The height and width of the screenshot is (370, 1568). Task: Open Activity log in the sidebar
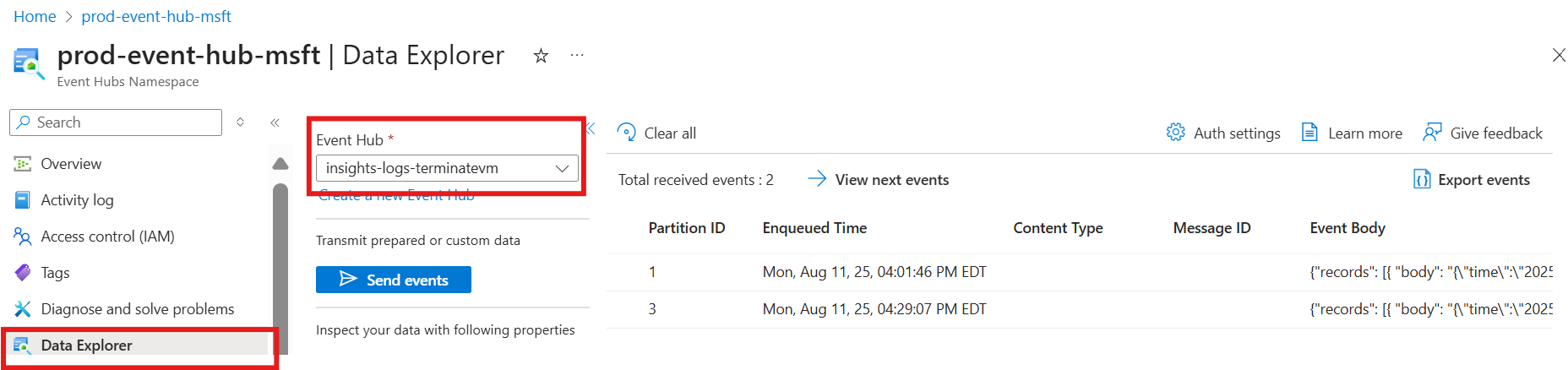[x=77, y=200]
